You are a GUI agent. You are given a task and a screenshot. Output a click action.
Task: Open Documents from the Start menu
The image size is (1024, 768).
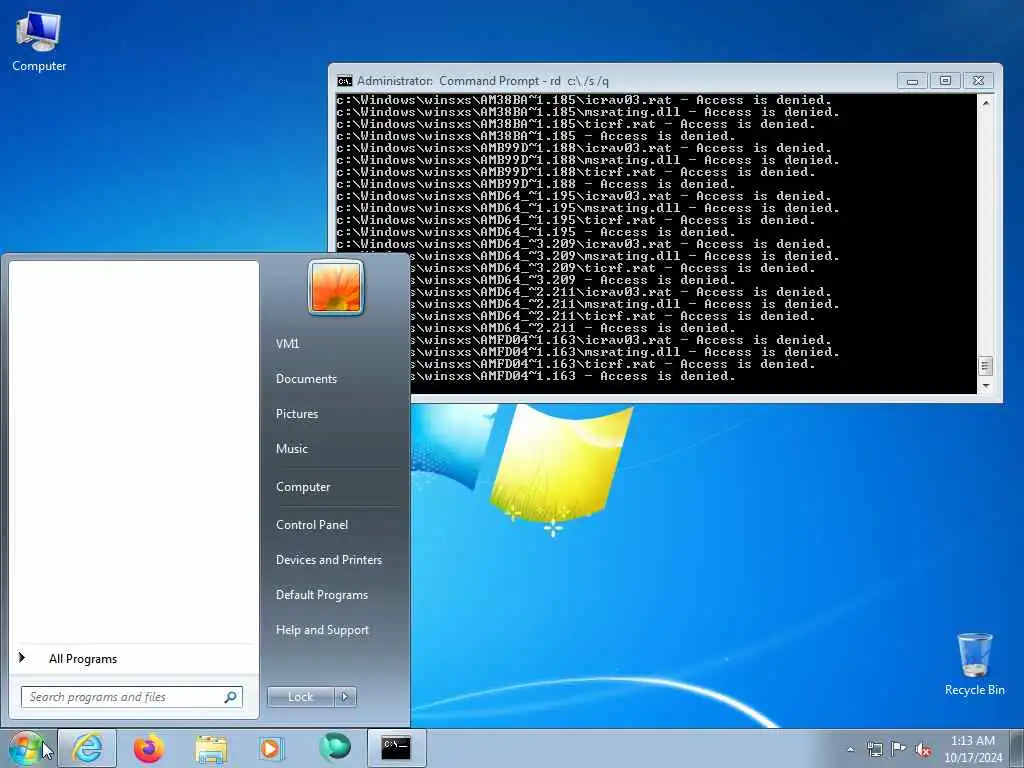coord(306,379)
